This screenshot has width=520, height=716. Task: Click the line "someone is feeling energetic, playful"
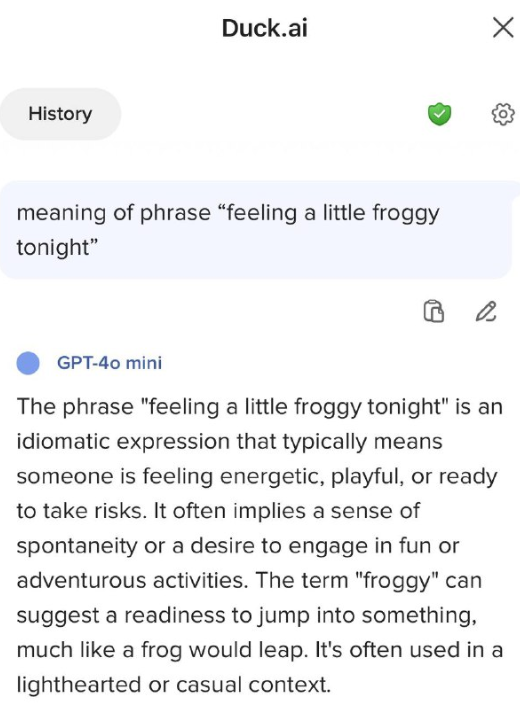click(x=257, y=476)
